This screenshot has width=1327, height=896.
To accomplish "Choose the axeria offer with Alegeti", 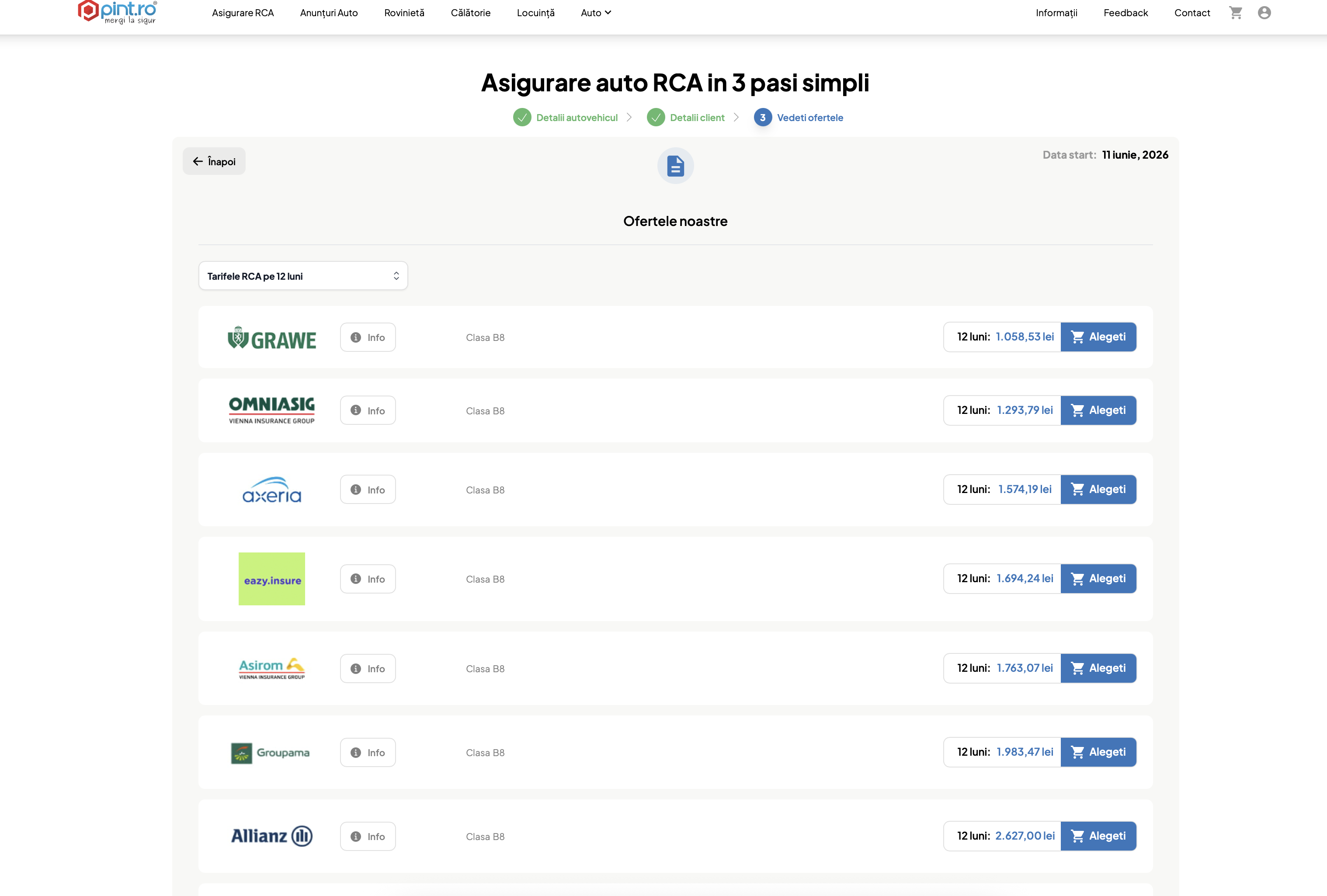I will (x=1098, y=490).
